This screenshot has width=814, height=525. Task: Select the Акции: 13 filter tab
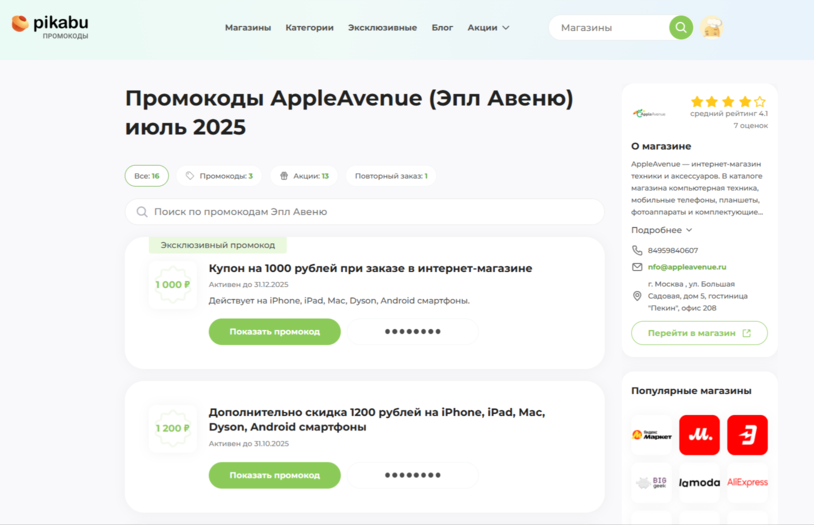point(304,176)
